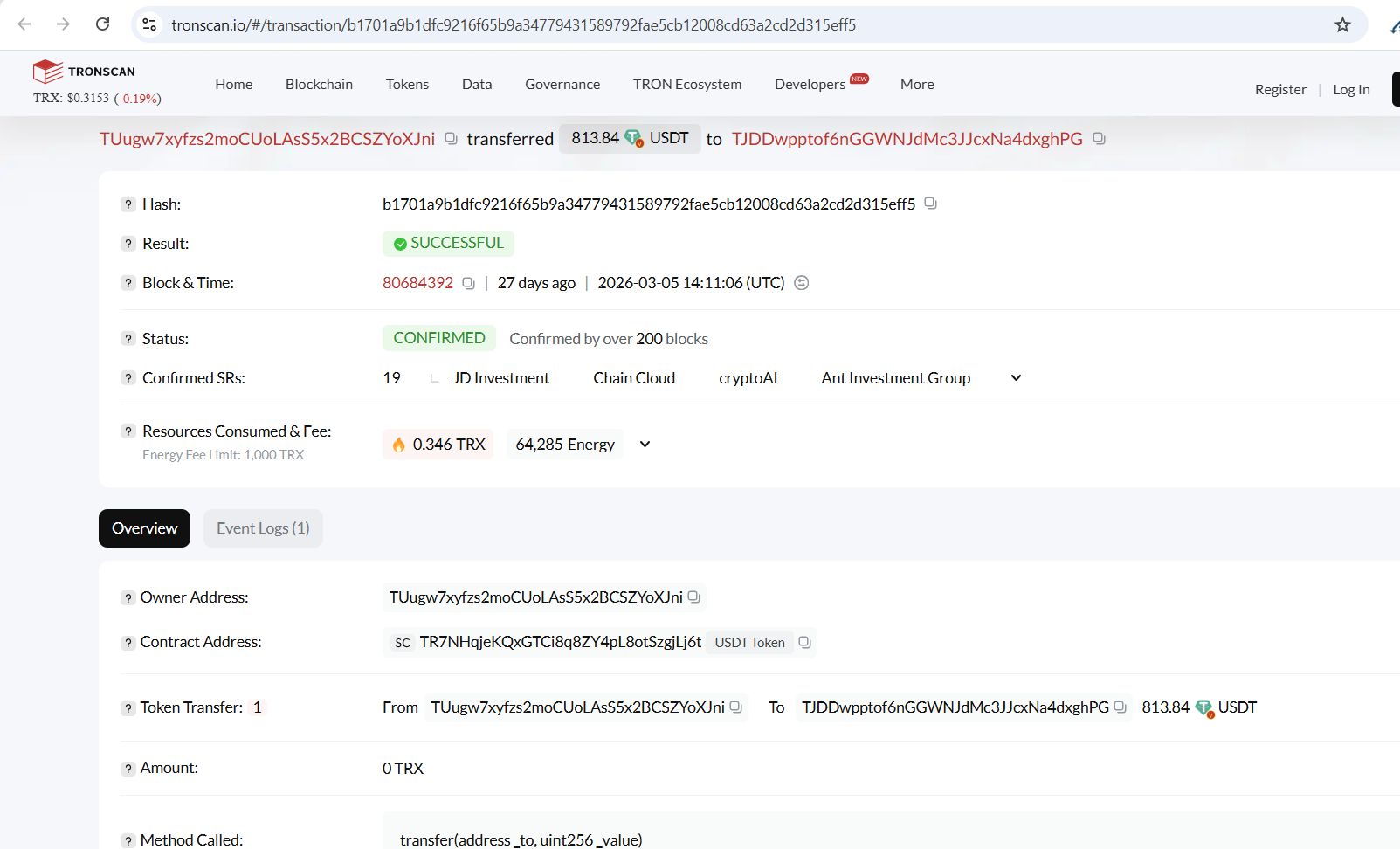Click the Log In link
The width and height of the screenshot is (1400, 849).
pyautogui.click(x=1351, y=90)
